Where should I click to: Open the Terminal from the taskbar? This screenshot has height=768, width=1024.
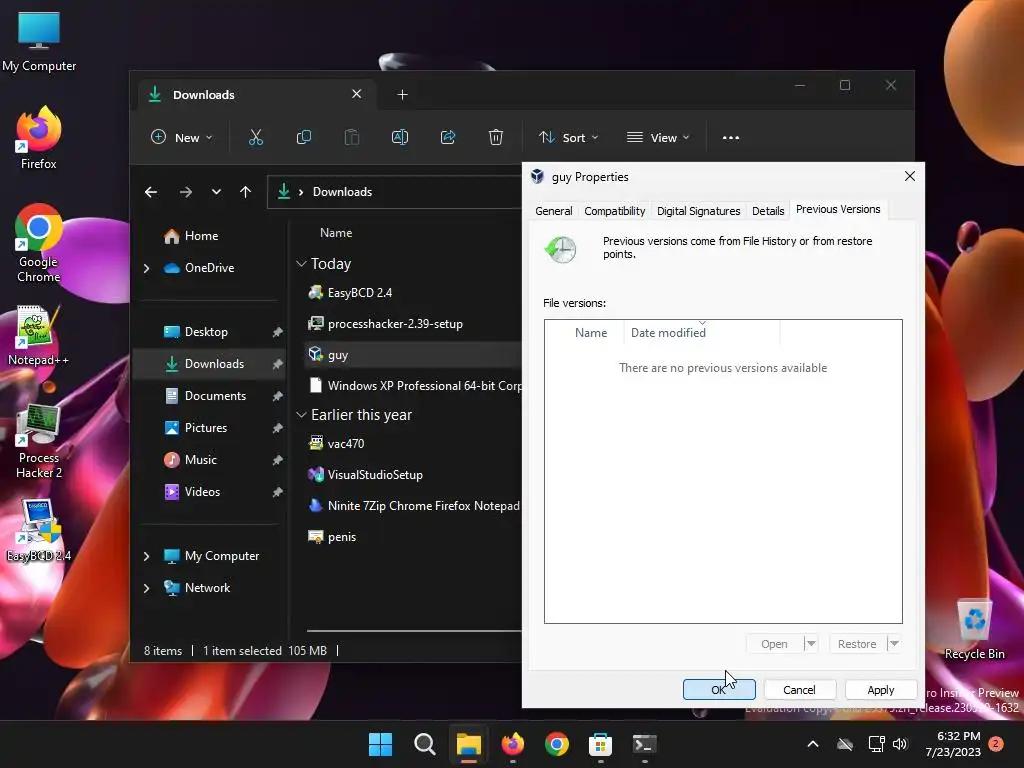pos(644,744)
